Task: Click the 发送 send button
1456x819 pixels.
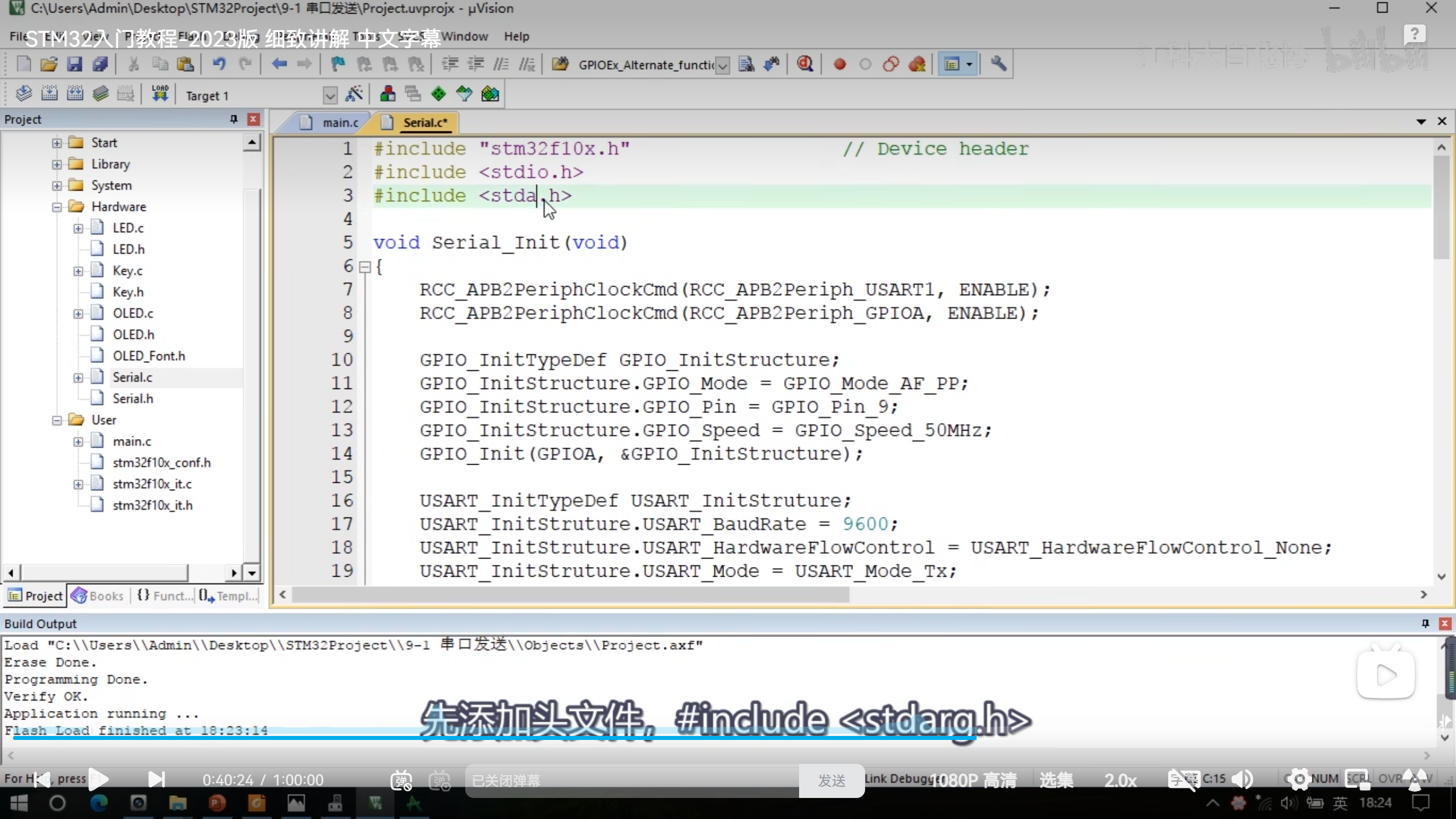Action: coord(832,780)
